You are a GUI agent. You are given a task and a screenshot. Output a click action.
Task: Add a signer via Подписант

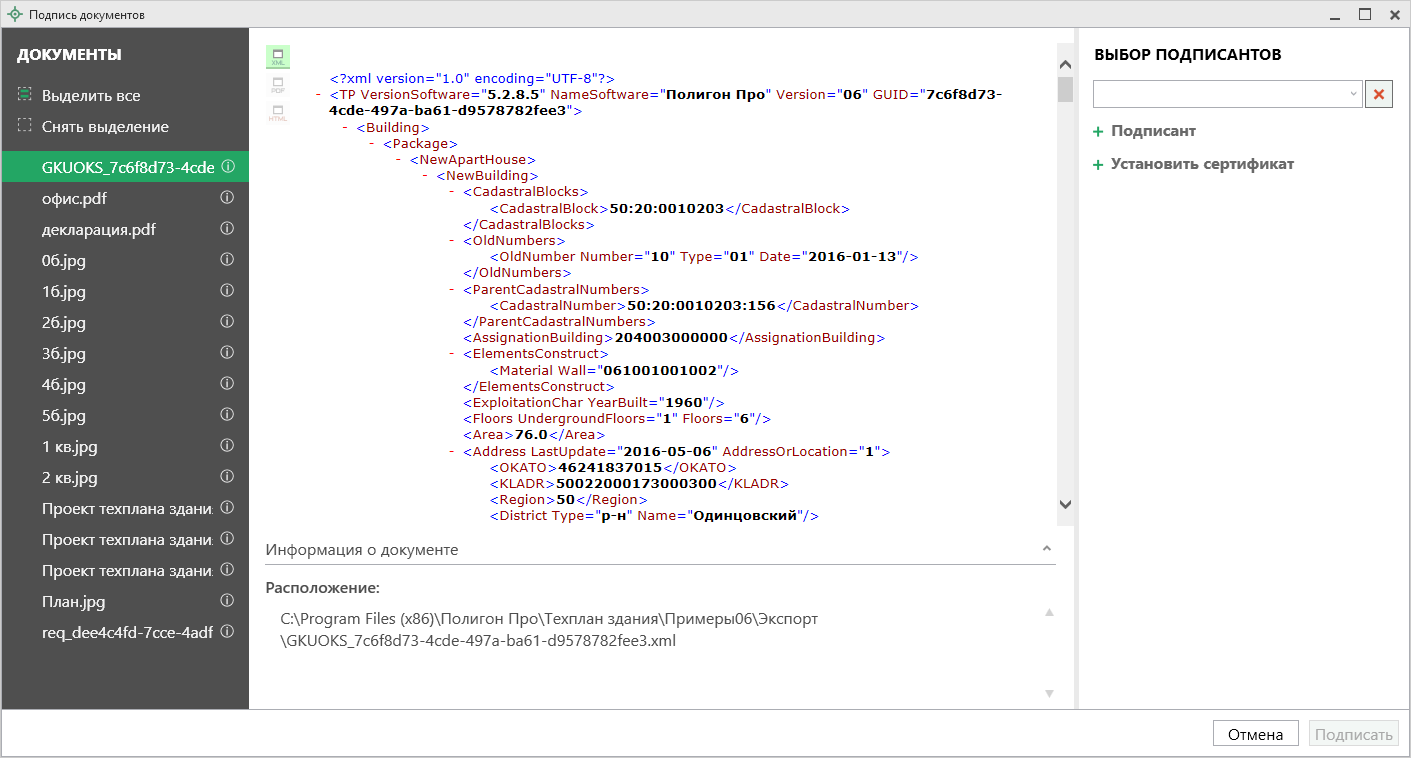point(1152,132)
